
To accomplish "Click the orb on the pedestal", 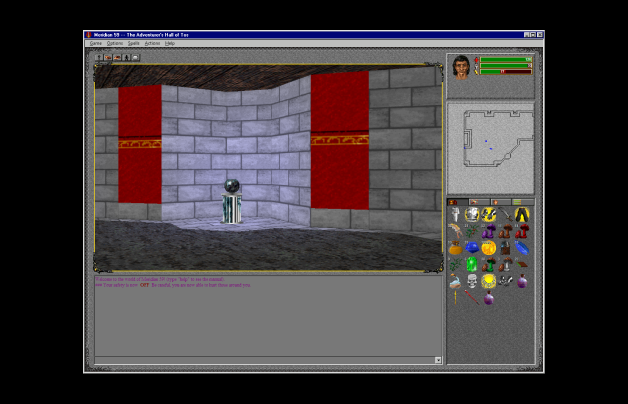I will tap(232, 186).
